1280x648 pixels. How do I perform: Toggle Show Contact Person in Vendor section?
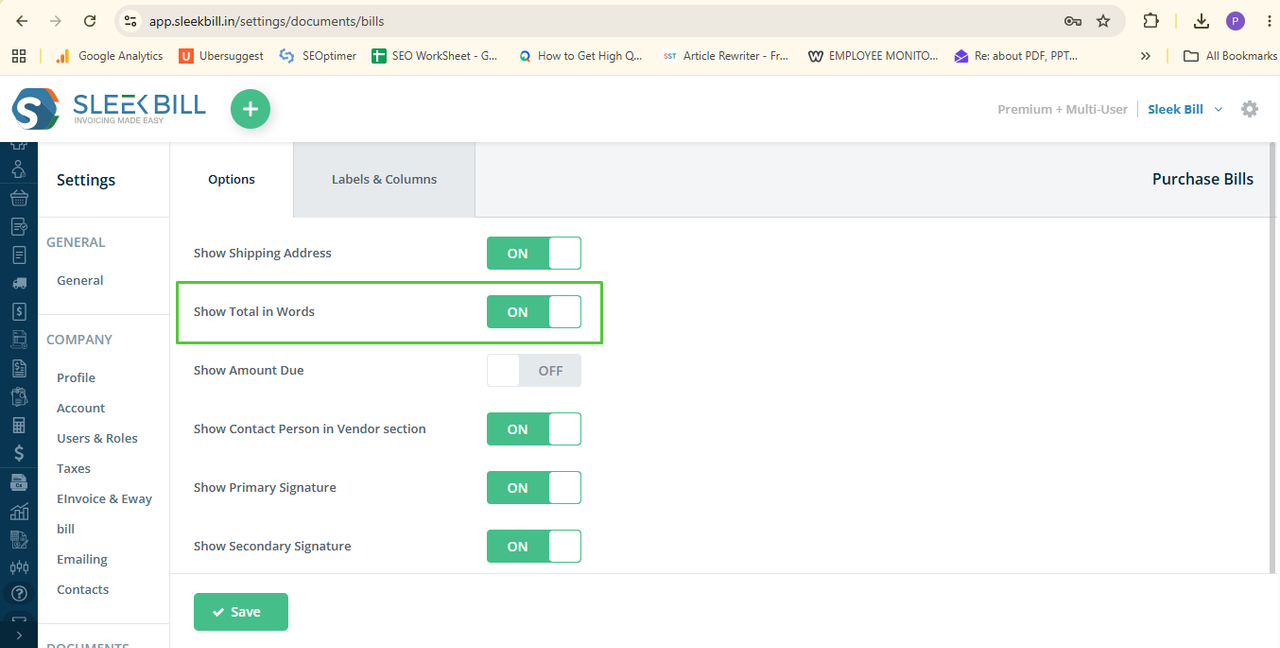point(534,429)
